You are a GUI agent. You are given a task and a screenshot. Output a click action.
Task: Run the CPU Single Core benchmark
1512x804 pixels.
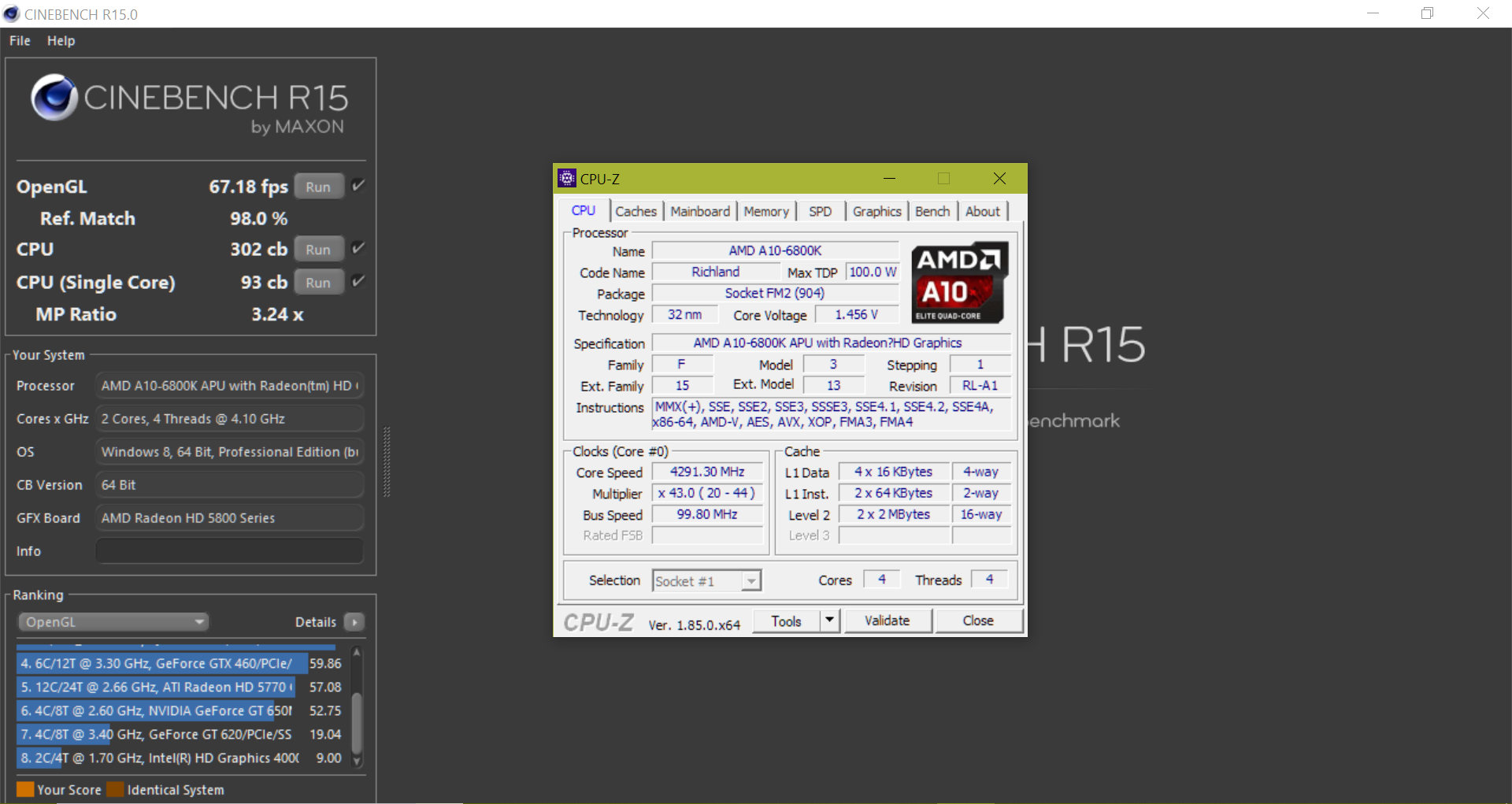[319, 283]
